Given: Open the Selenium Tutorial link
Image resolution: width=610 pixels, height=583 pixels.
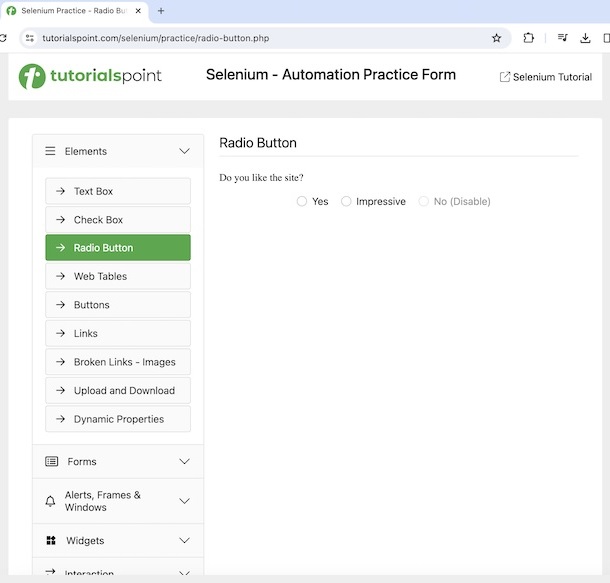Looking at the screenshot, I should [546, 77].
